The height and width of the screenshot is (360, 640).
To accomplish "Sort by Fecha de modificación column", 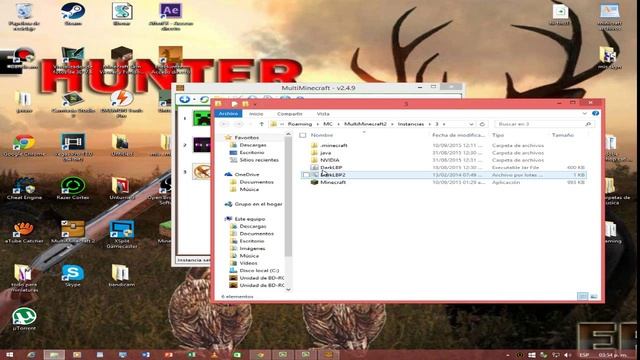I will coord(459,135).
